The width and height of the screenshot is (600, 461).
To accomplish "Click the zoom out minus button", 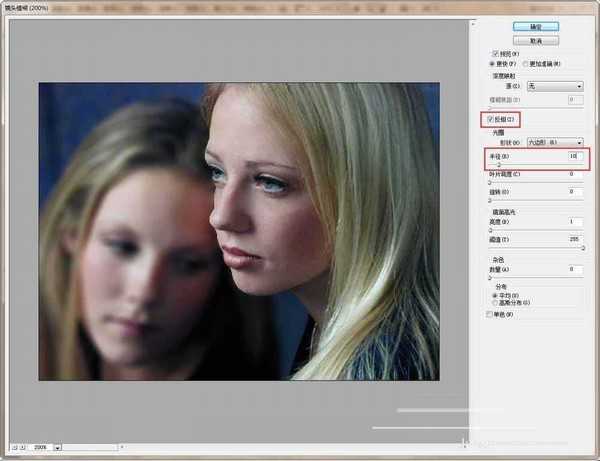I will [15, 447].
